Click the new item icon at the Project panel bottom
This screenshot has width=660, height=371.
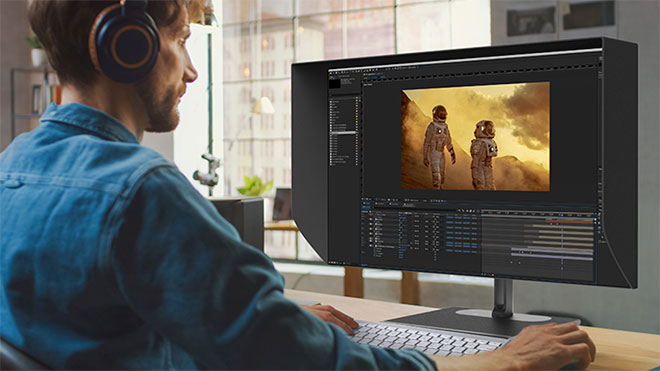pyautogui.click(x=335, y=262)
